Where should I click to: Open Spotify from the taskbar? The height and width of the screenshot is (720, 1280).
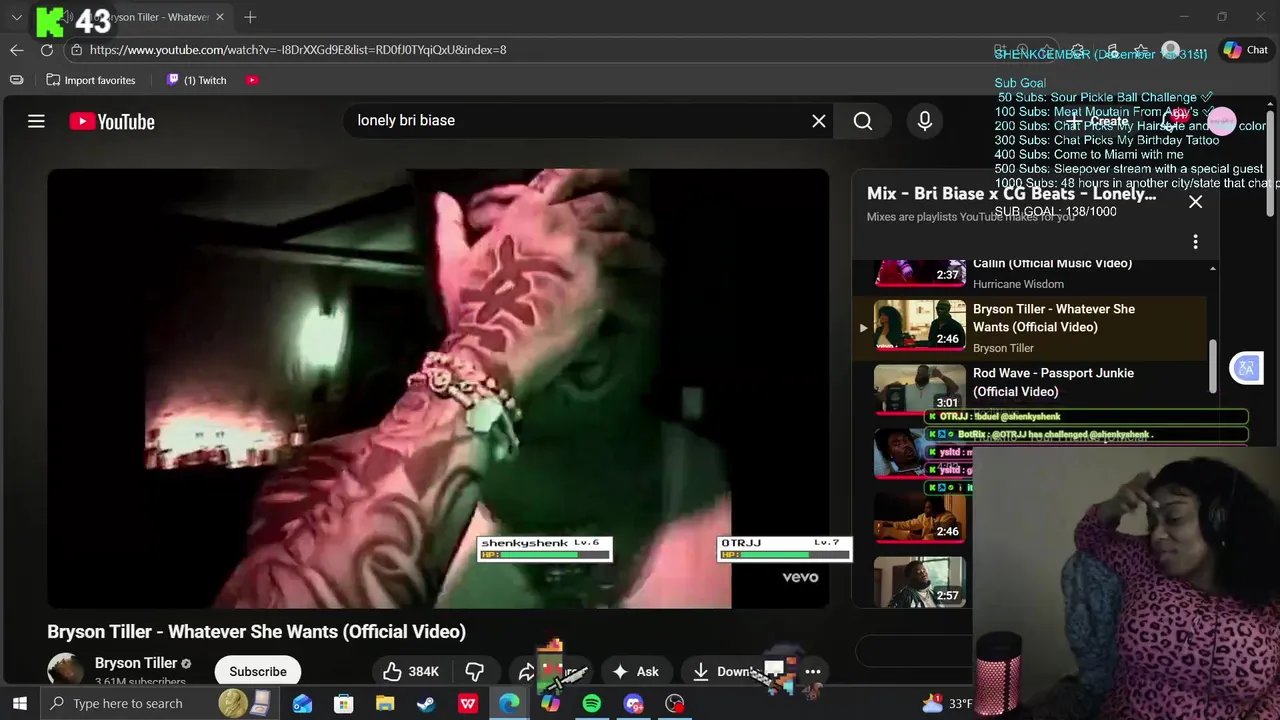pos(592,704)
